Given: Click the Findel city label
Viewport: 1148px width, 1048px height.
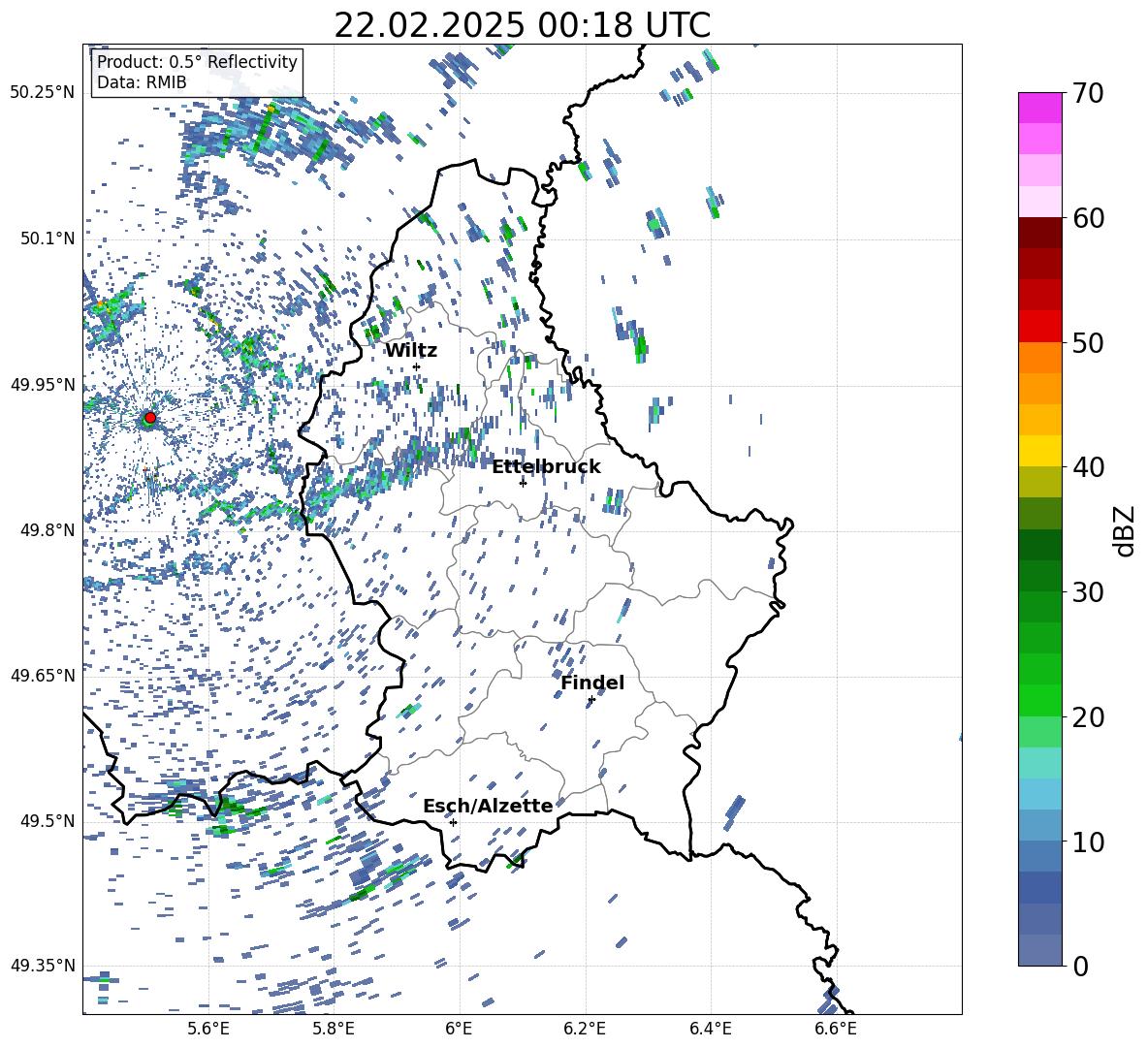Looking at the screenshot, I should coord(592,683).
